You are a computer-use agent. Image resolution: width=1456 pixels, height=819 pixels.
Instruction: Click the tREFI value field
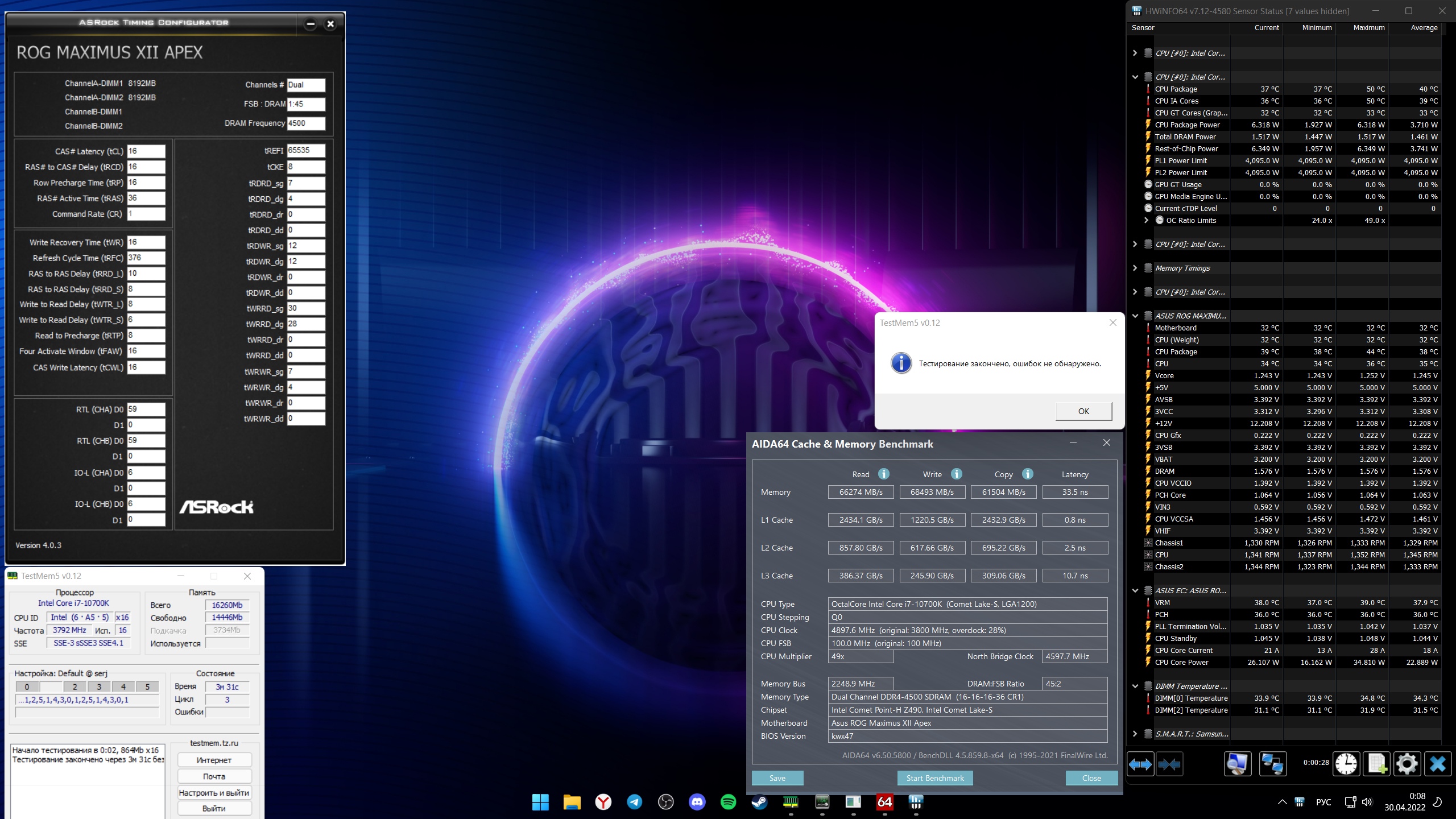(305, 150)
